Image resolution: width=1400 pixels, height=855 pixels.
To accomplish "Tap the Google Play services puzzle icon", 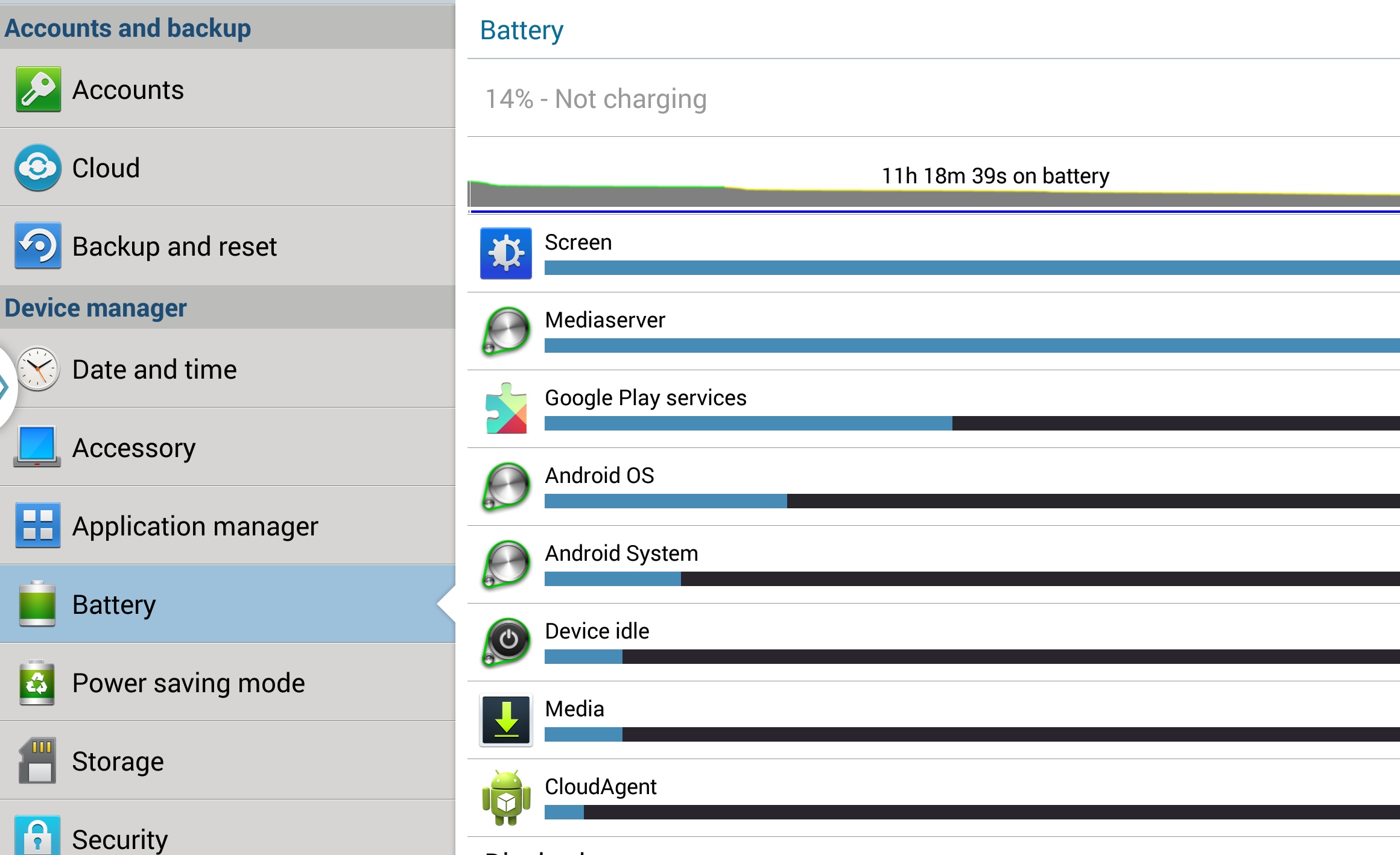I will (506, 408).
